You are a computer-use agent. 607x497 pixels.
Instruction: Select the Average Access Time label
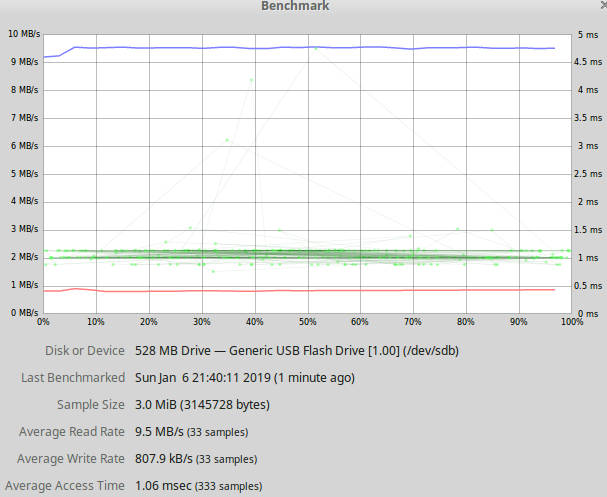point(65,486)
